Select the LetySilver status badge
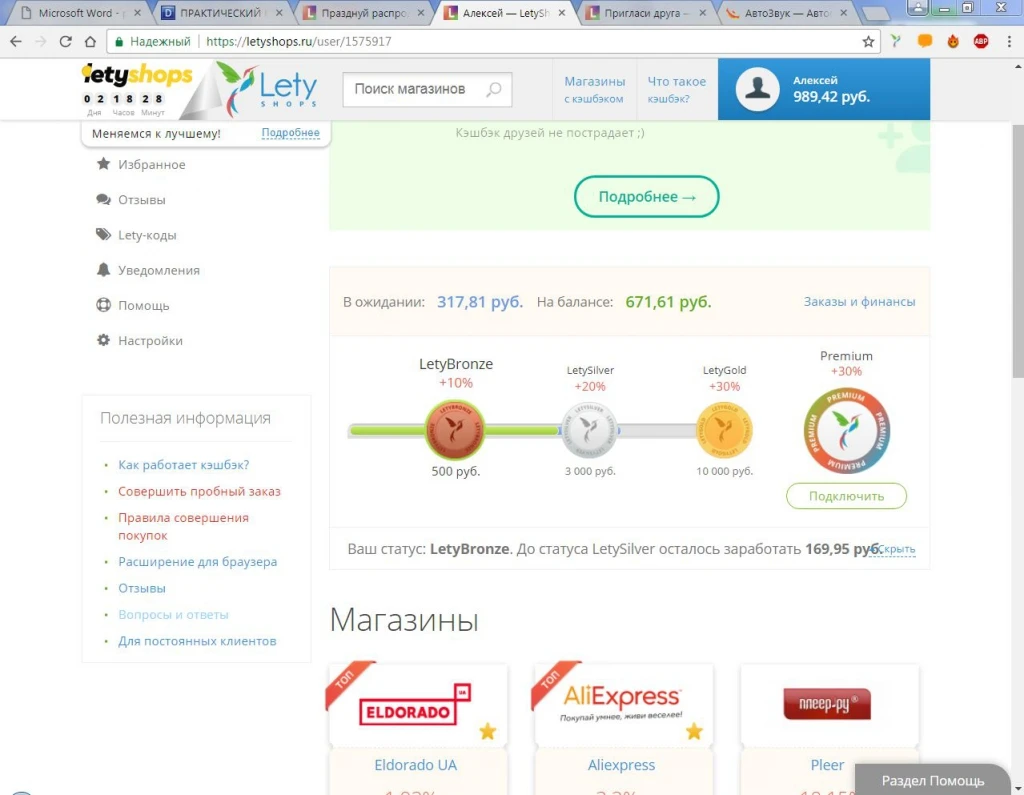1024x795 pixels. (590, 430)
